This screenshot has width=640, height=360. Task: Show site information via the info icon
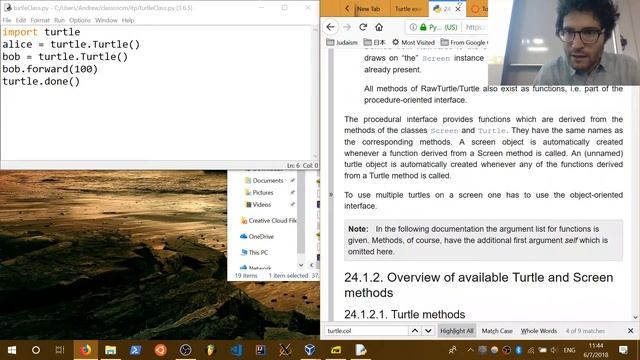(x=413, y=27)
